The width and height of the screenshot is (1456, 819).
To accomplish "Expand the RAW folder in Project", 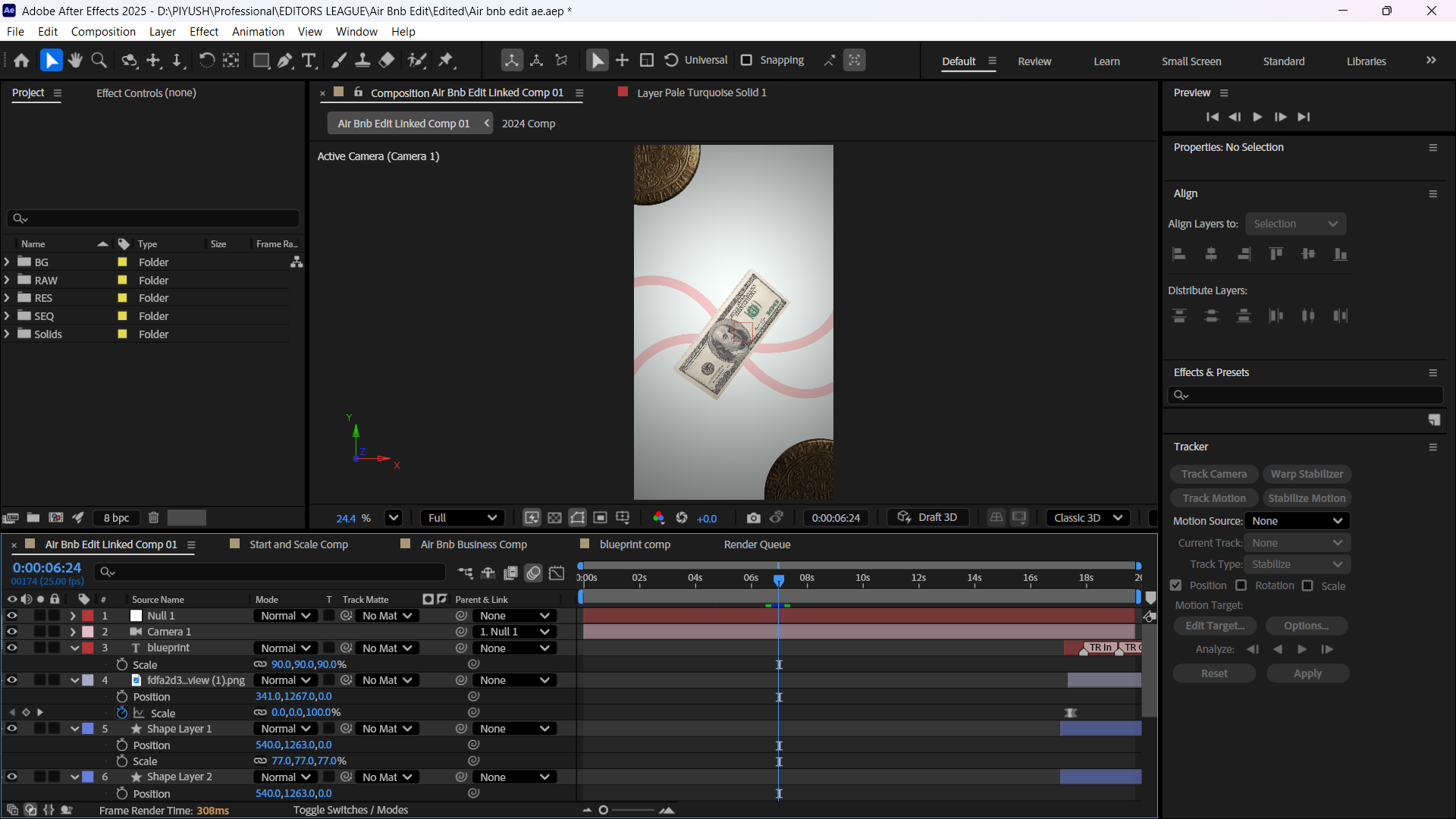I will pyautogui.click(x=7, y=280).
